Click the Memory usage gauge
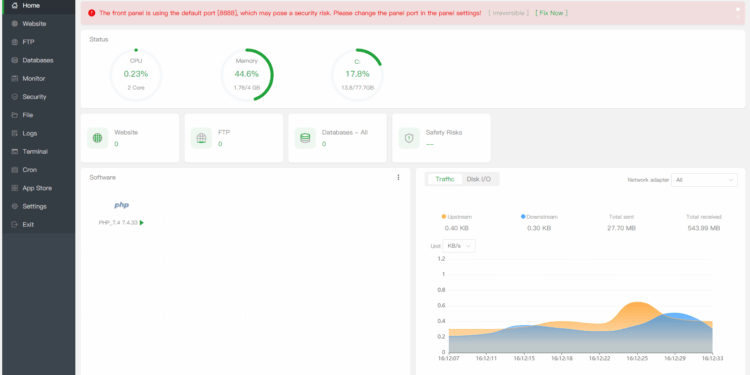The height and width of the screenshot is (375, 750). (x=246, y=75)
